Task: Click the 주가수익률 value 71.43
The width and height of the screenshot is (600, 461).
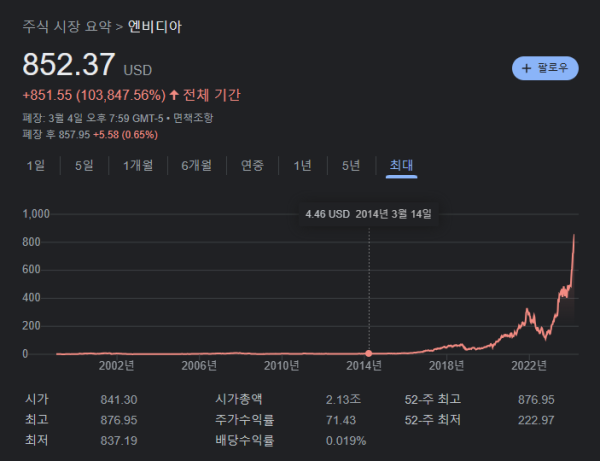Action: coord(341,420)
